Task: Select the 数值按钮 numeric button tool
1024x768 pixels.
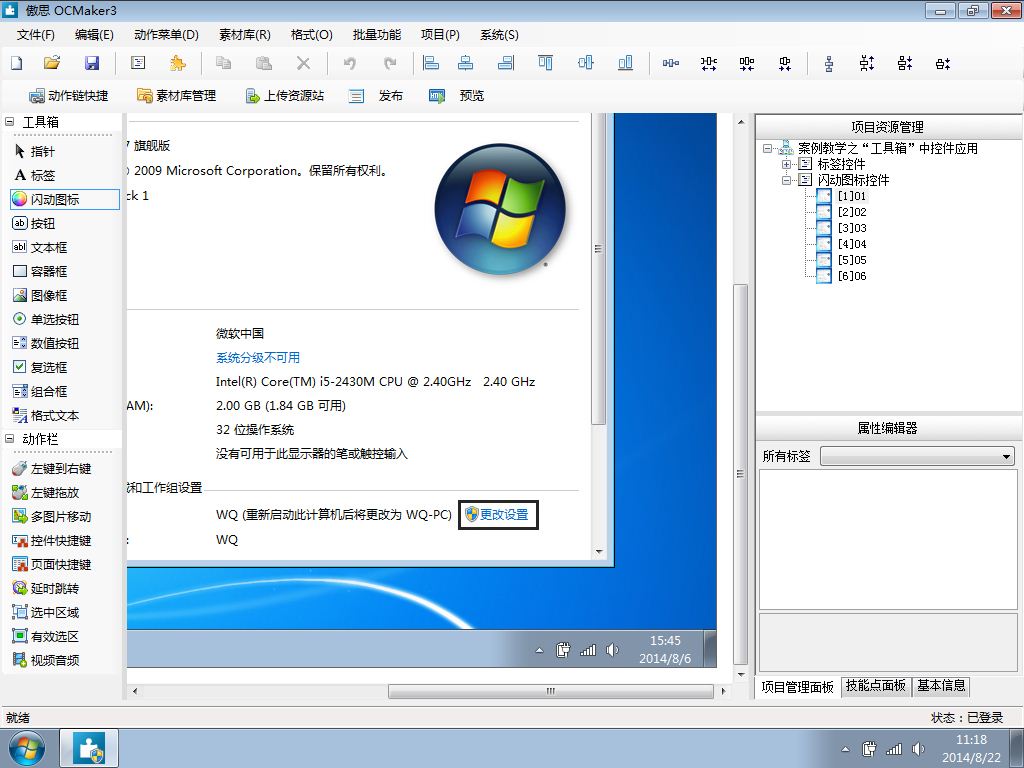Action: tap(46, 344)
